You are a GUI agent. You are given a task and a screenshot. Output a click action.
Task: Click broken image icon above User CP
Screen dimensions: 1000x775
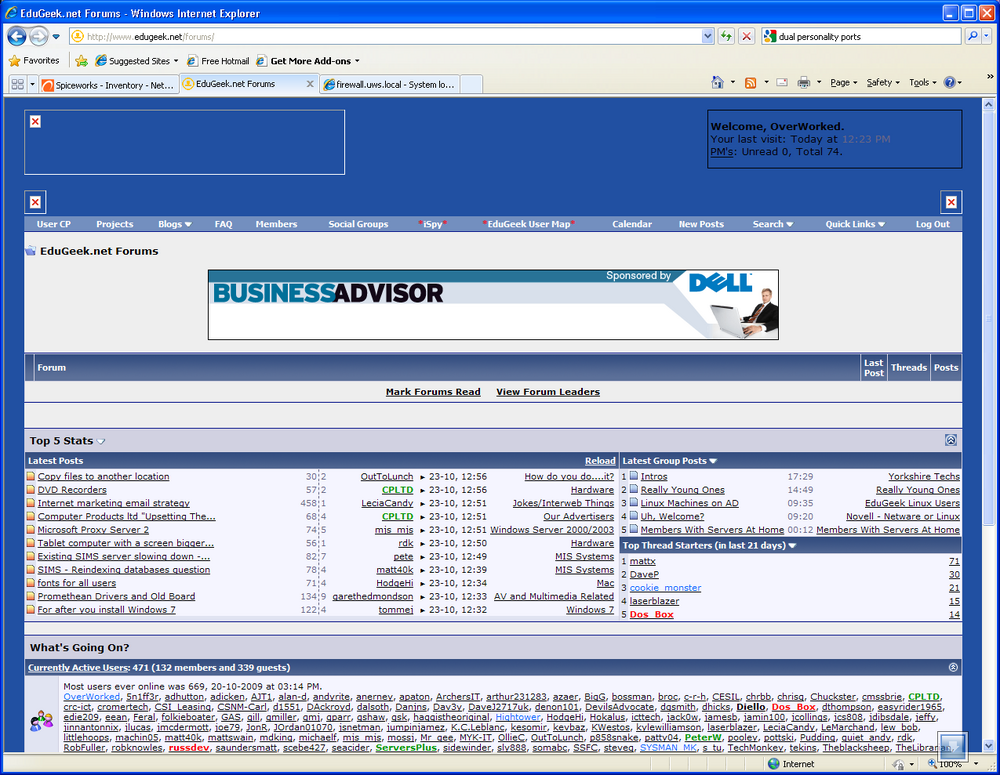pyautogui.click(x=35, y=202)
